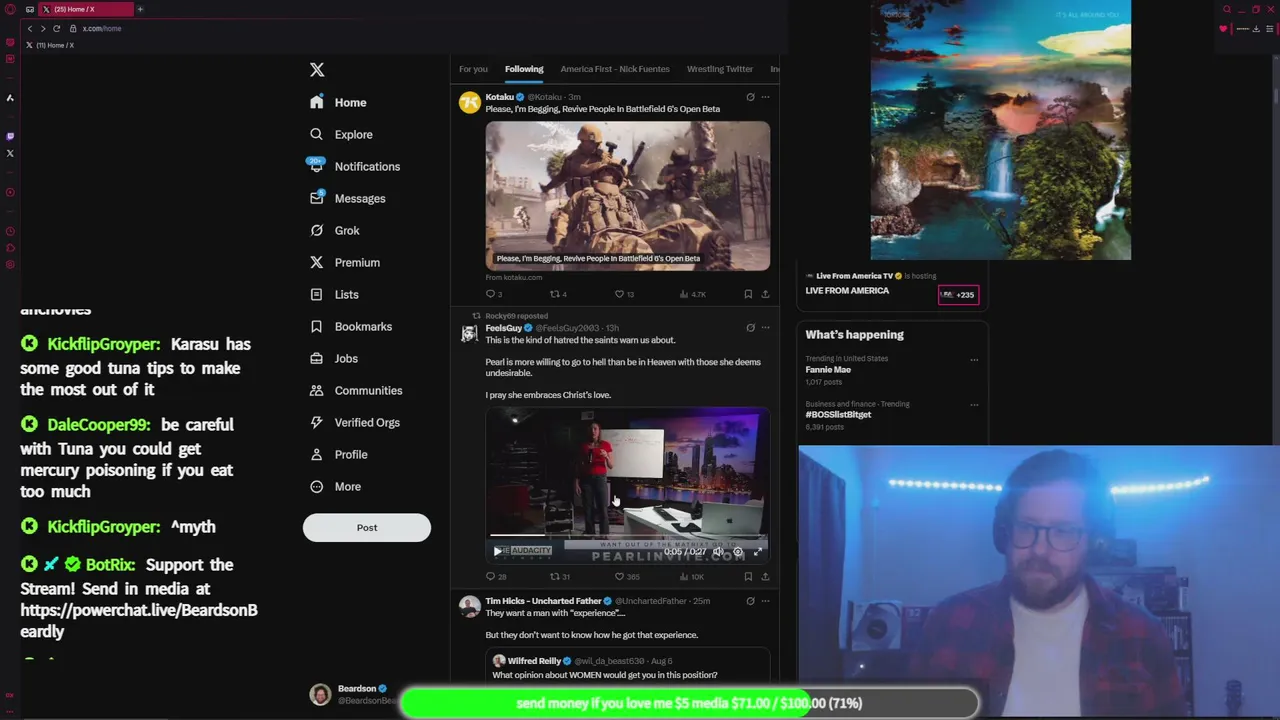
Task: Enter fullscreen on the FeelsGuy video
Action: (758, 552)
